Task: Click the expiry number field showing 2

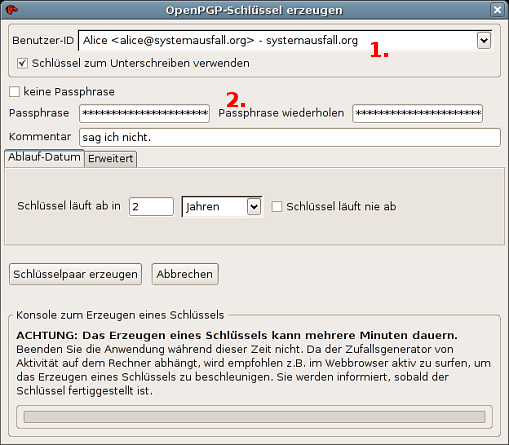Action: pos(151,207)
